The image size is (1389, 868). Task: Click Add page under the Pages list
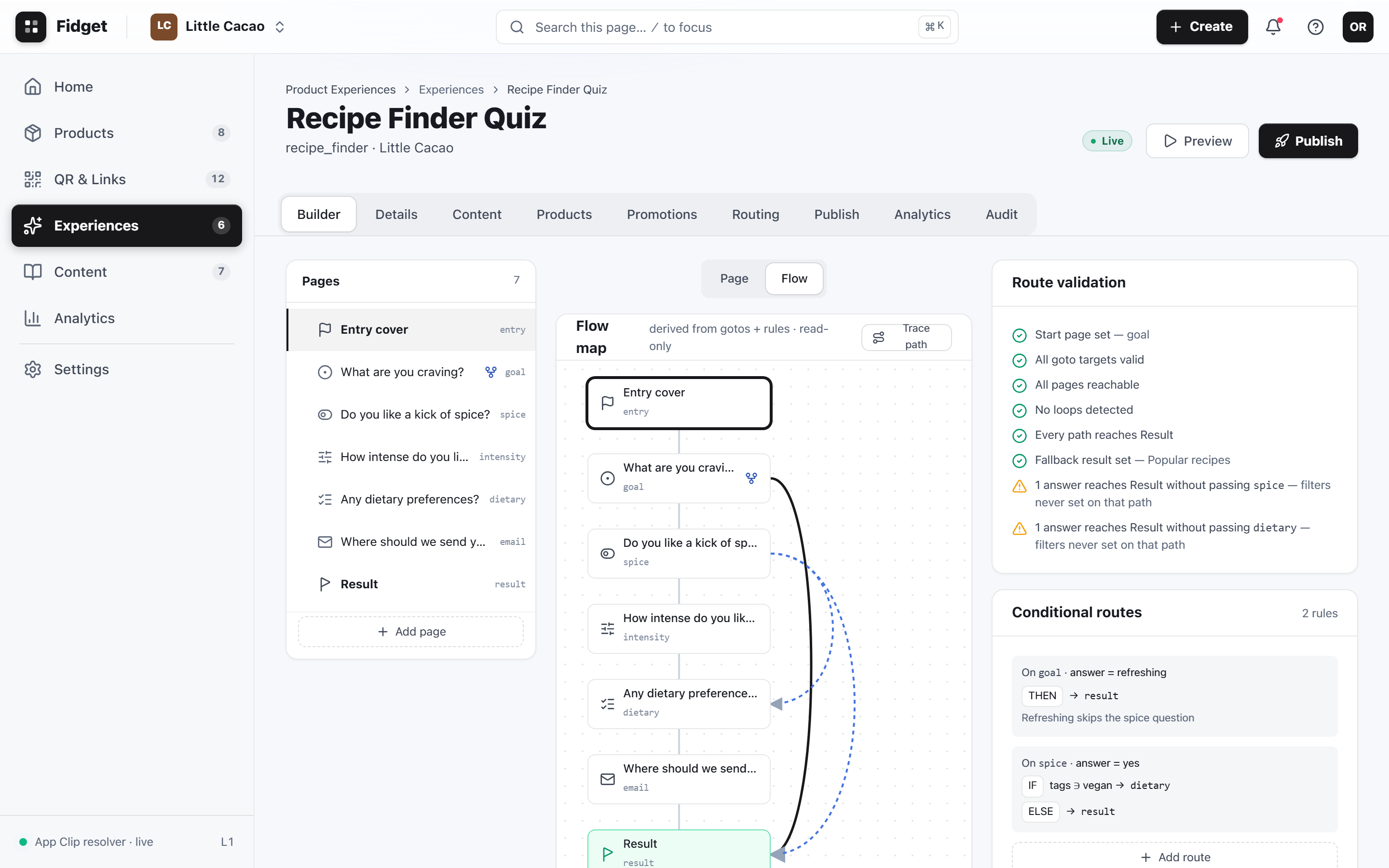pos(411,632)
